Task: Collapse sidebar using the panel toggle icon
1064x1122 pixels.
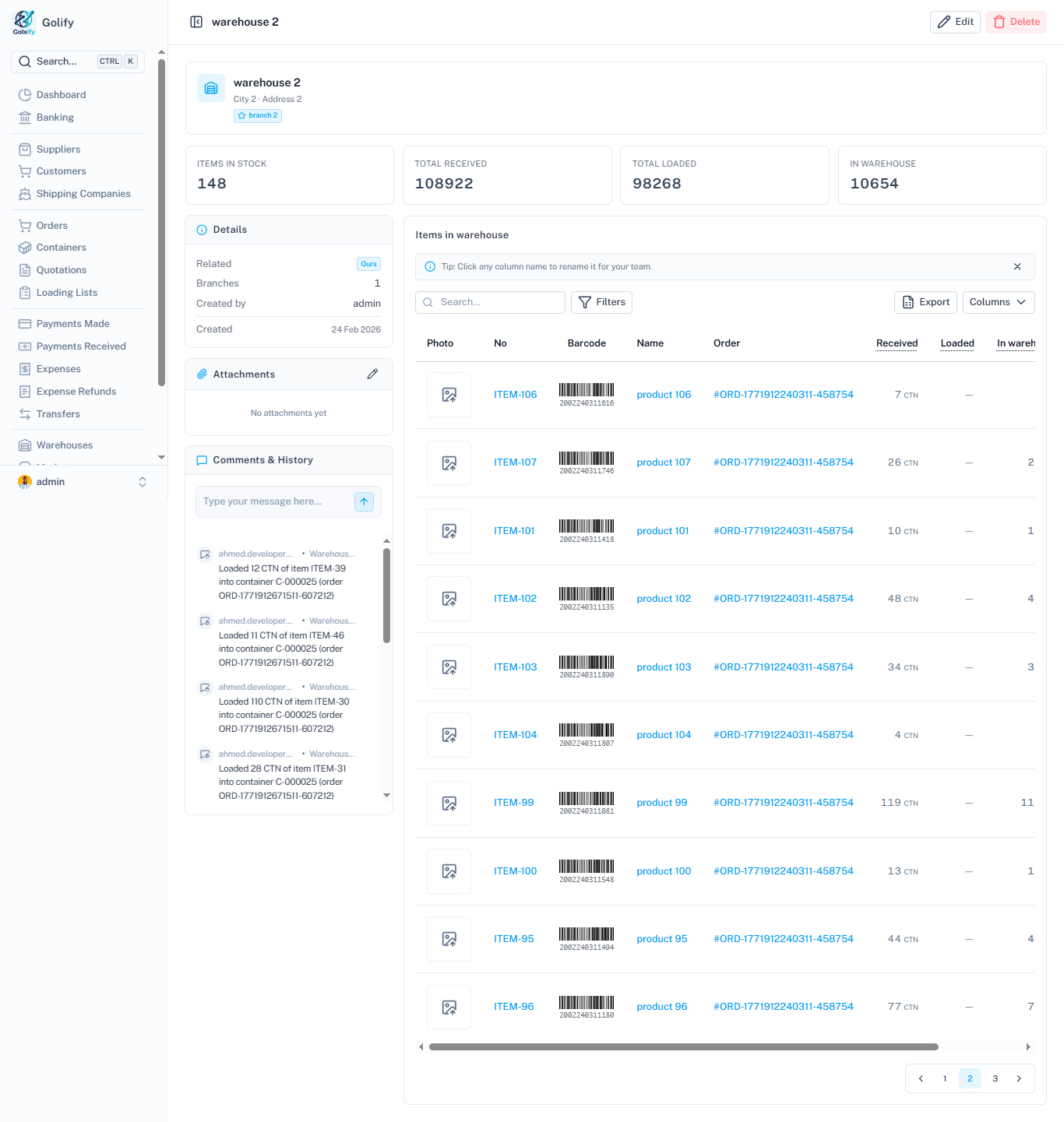Action: pos(196,22)
